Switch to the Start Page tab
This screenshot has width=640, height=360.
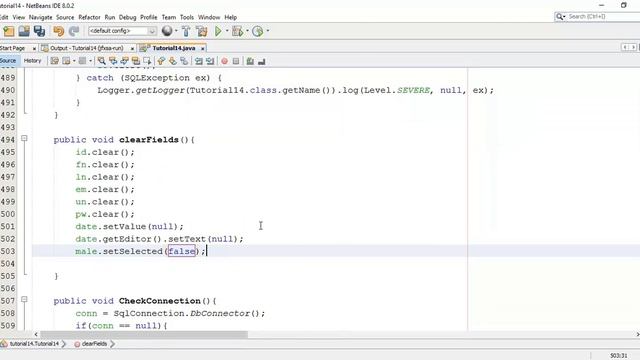point(13,48)
